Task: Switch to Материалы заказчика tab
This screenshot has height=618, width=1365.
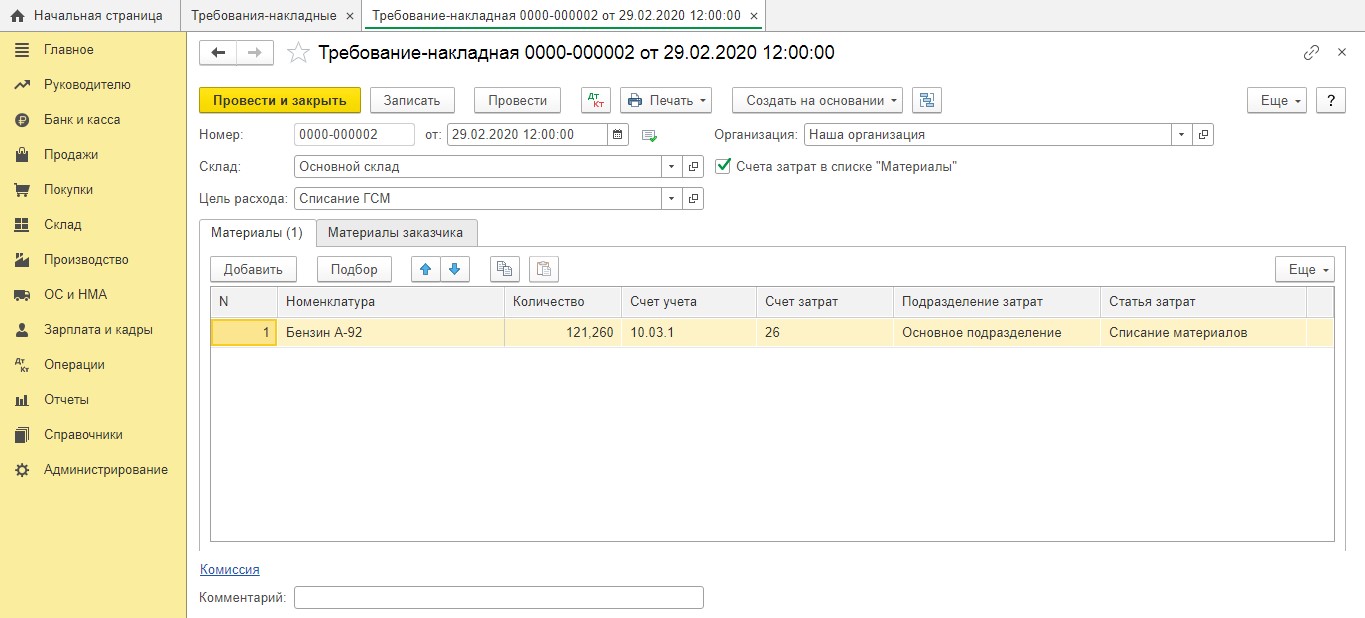Action: 396,233
